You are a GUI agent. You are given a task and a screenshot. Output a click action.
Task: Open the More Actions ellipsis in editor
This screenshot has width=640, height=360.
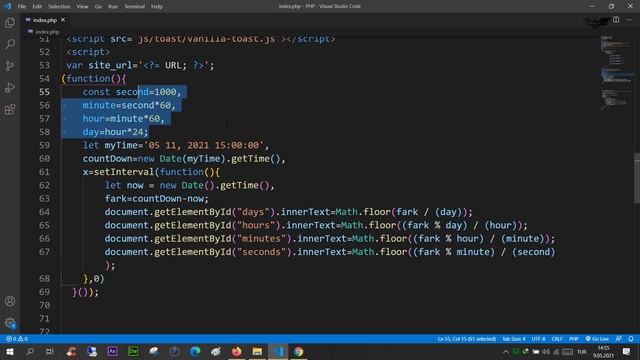pos(629,20)
